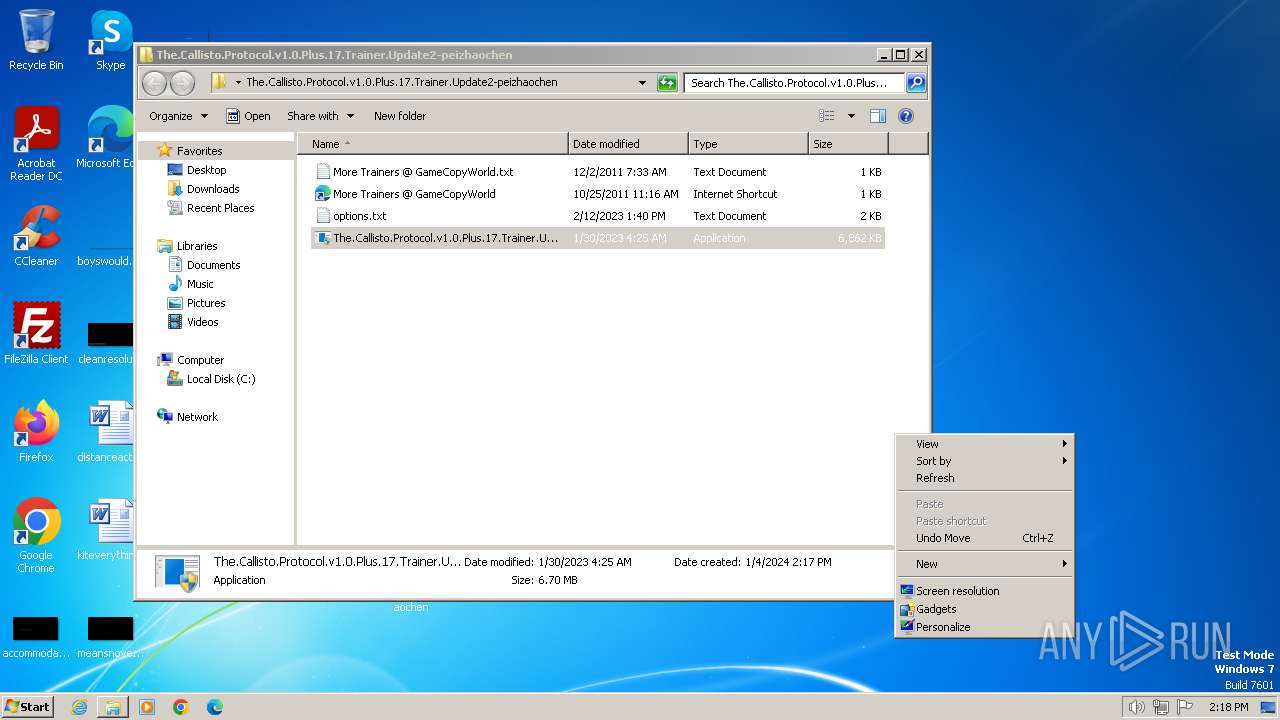Image resolution: width=1280 pixels, height=720 pixels.
Task: Choose Personalize from context menu
Action: [984, 627]
